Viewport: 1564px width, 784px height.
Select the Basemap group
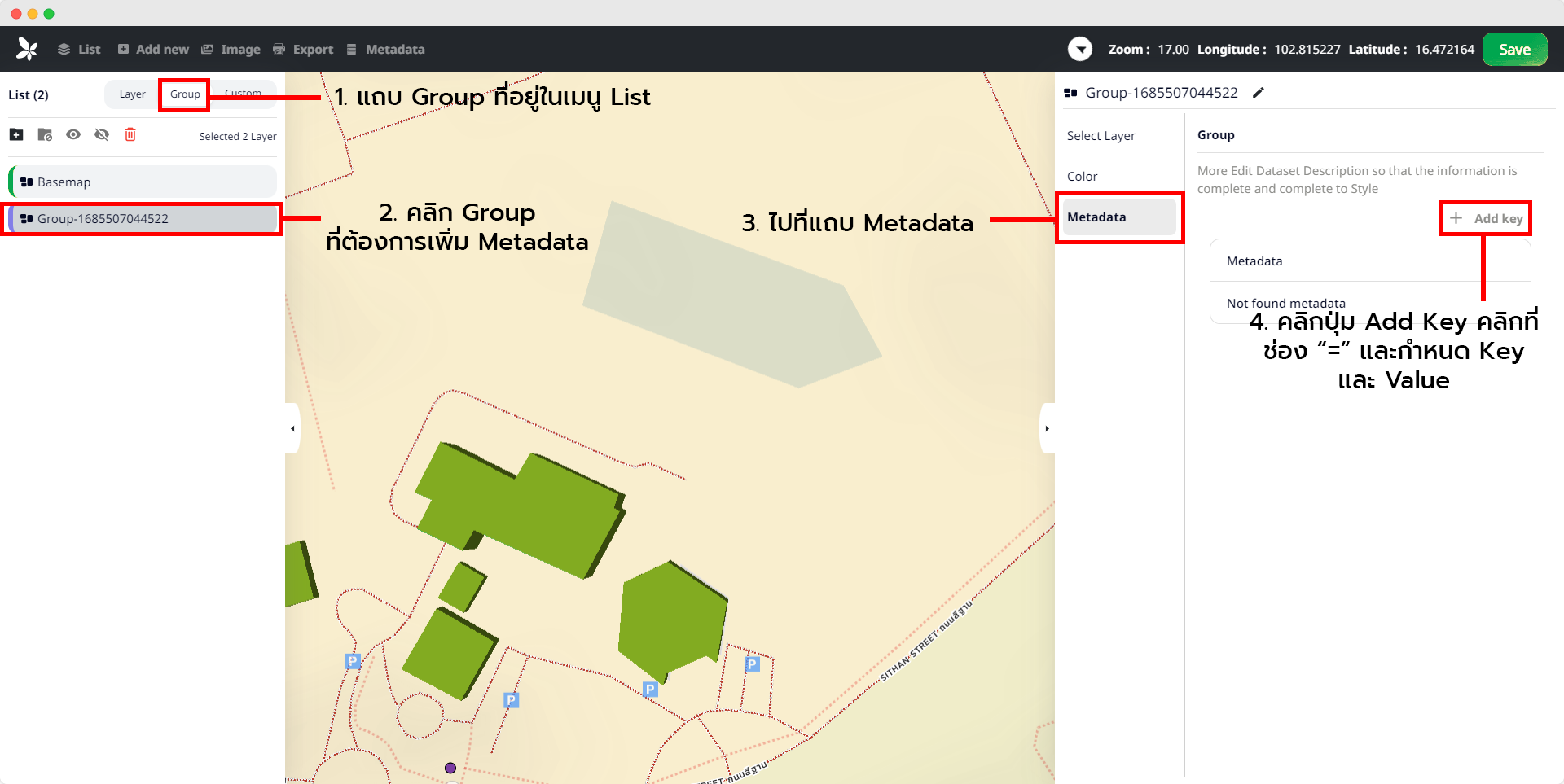coord(143,182)
